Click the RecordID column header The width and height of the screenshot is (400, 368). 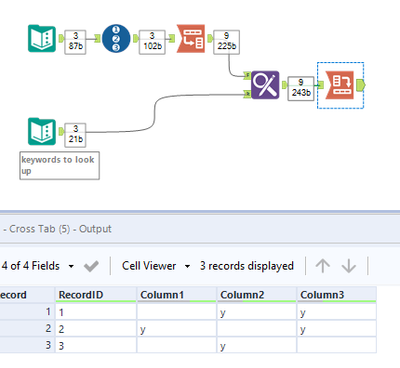tap(96, 295)
